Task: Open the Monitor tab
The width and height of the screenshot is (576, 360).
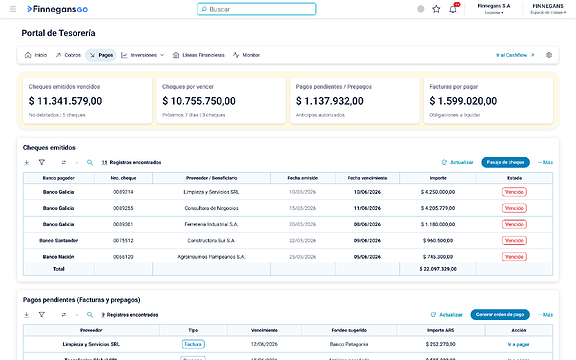Action: point(246,55)
